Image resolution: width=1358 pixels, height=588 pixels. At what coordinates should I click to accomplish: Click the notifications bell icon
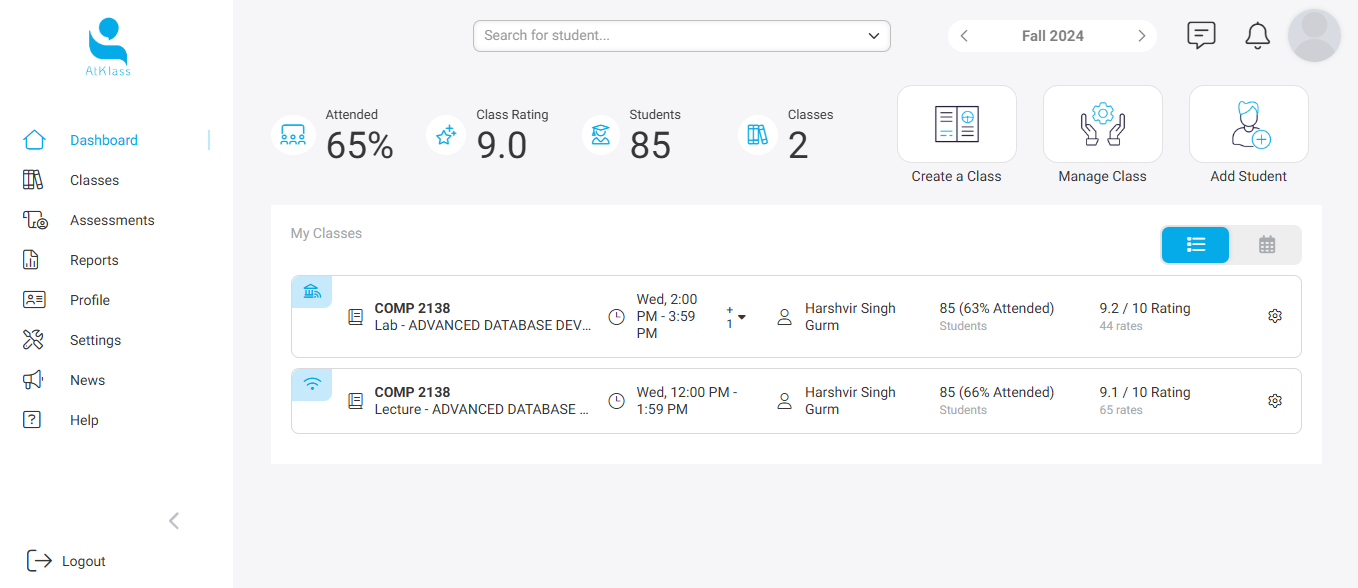coord(1257,36)
